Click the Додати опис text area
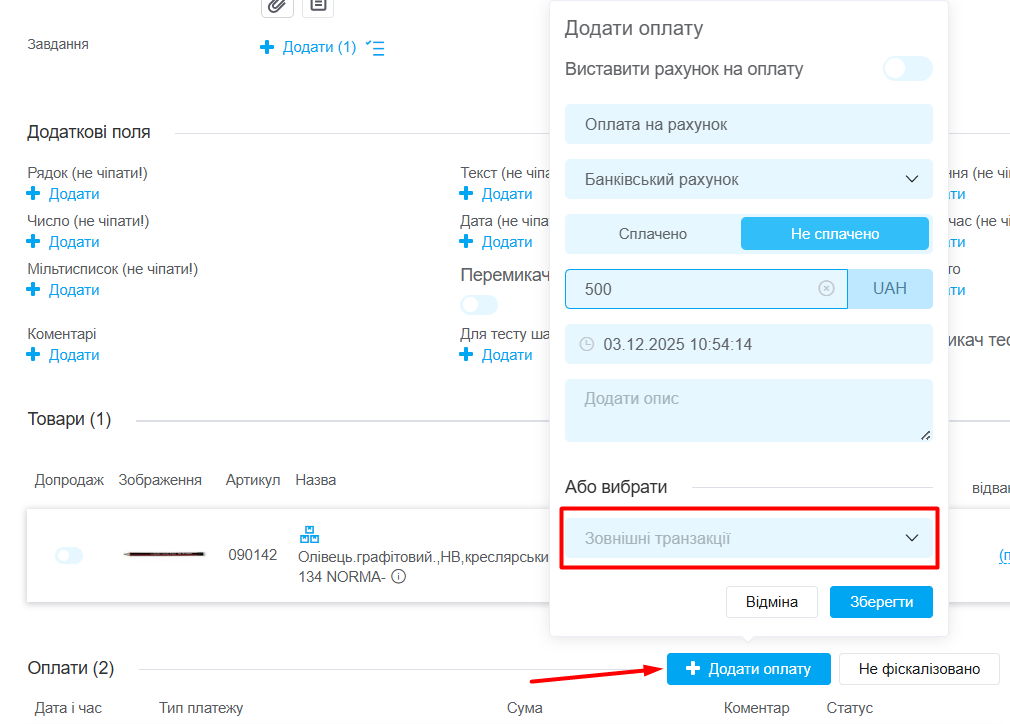Screen dimensions: 1010x724 coord(748,410)
